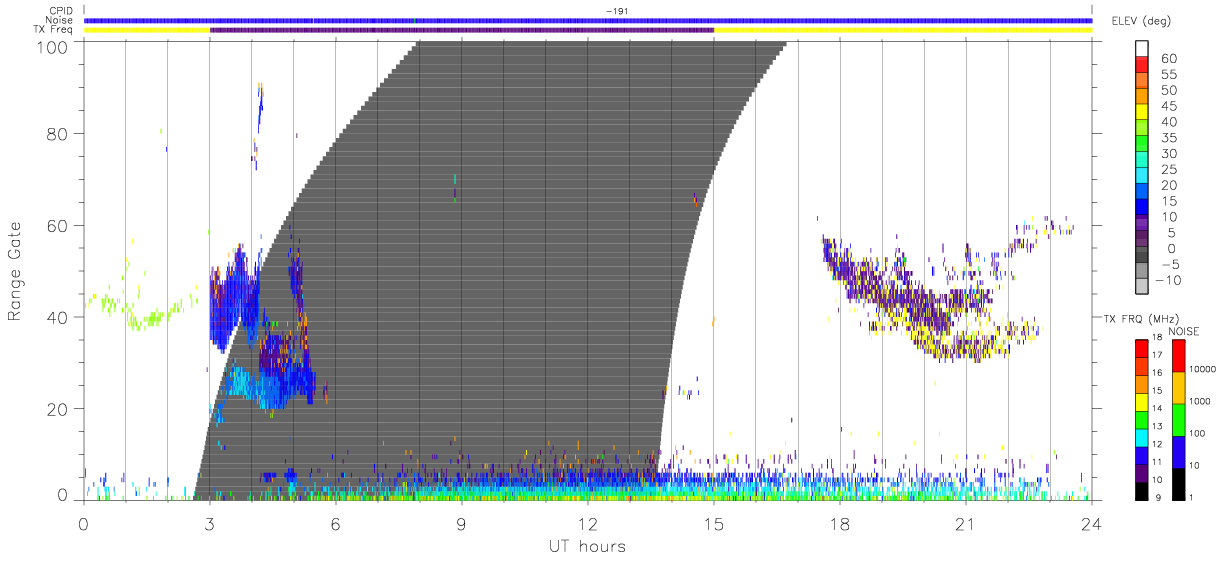
Task: Click the black bottom segment of NOISE bar
Action: 1180,483
